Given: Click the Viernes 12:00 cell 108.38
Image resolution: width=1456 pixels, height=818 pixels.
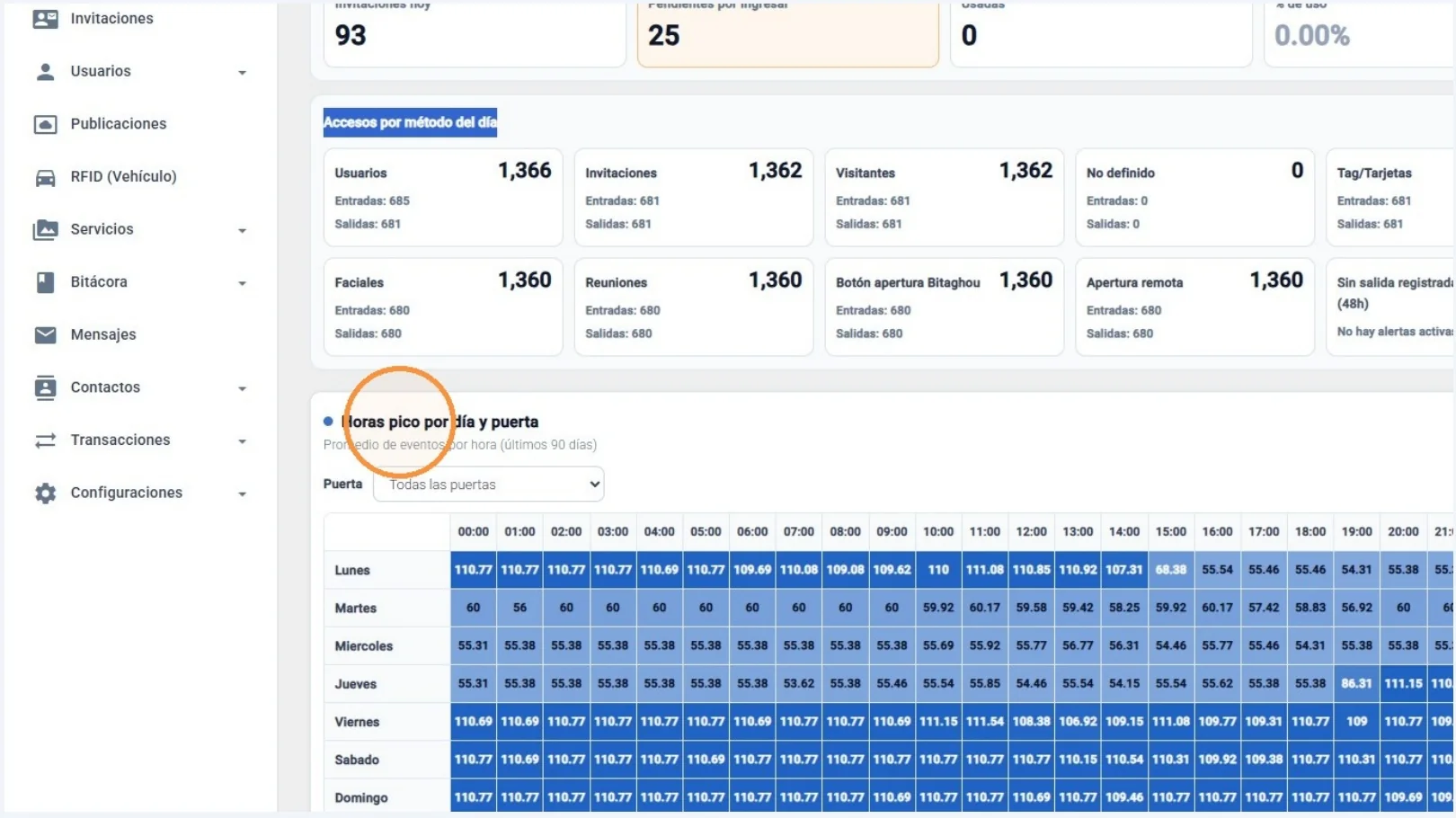Looking at the screenshot, I should [1032, 722].
